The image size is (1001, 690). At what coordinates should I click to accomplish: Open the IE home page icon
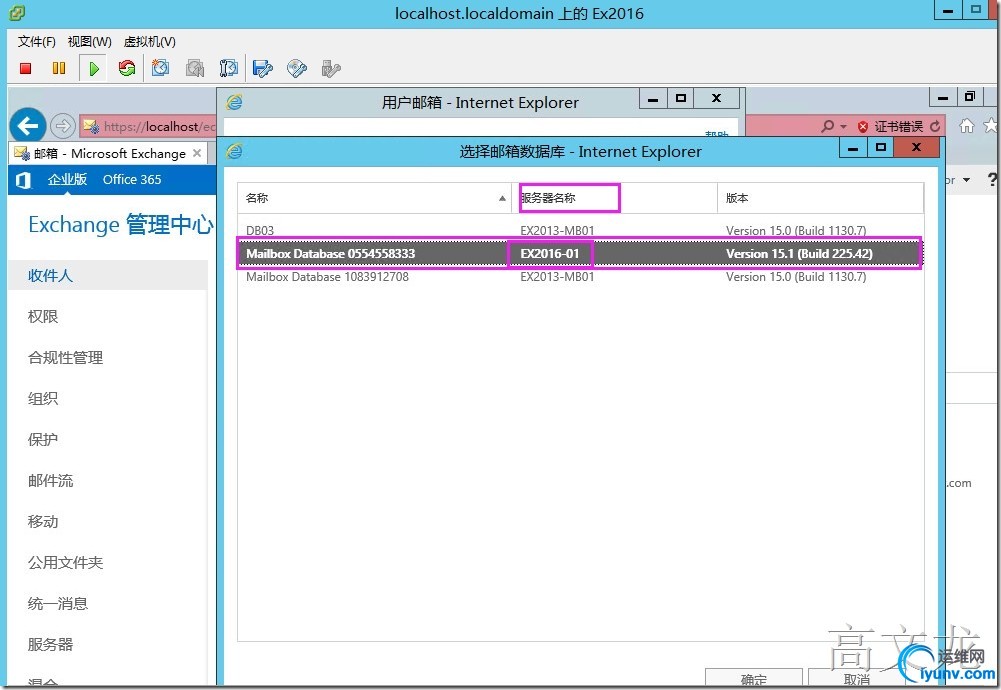967,126
